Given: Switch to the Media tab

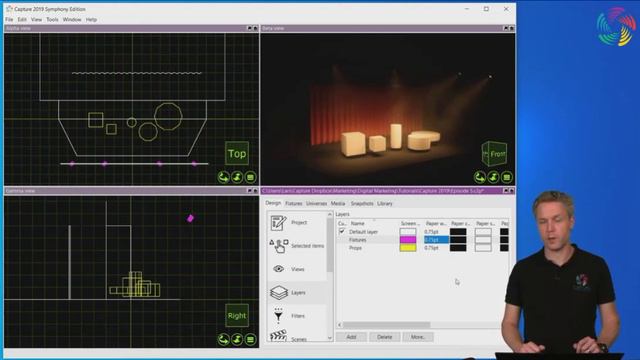Looking at the screenshot, I should tap(338, 203).
